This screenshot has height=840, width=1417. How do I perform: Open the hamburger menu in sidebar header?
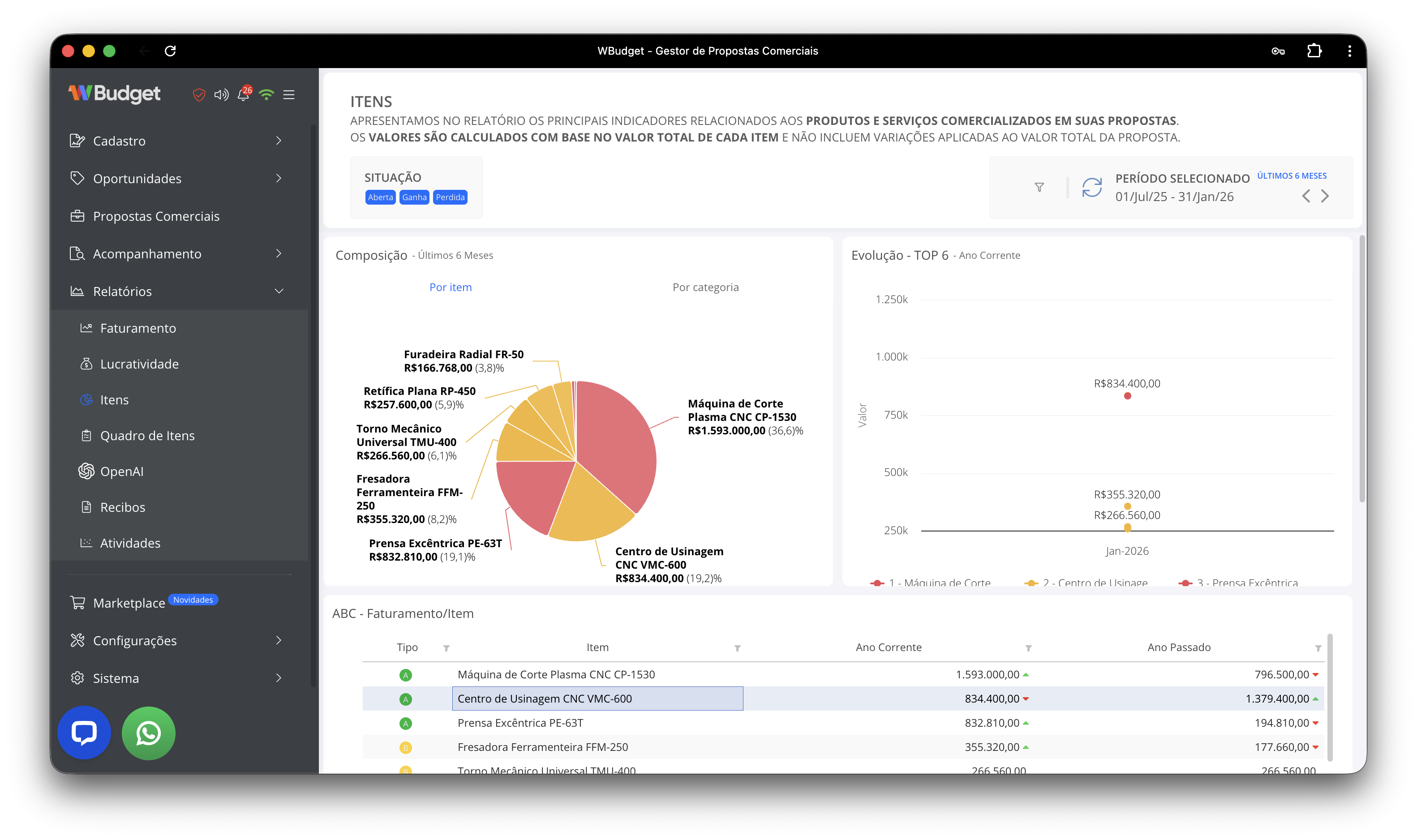[289, 94]
